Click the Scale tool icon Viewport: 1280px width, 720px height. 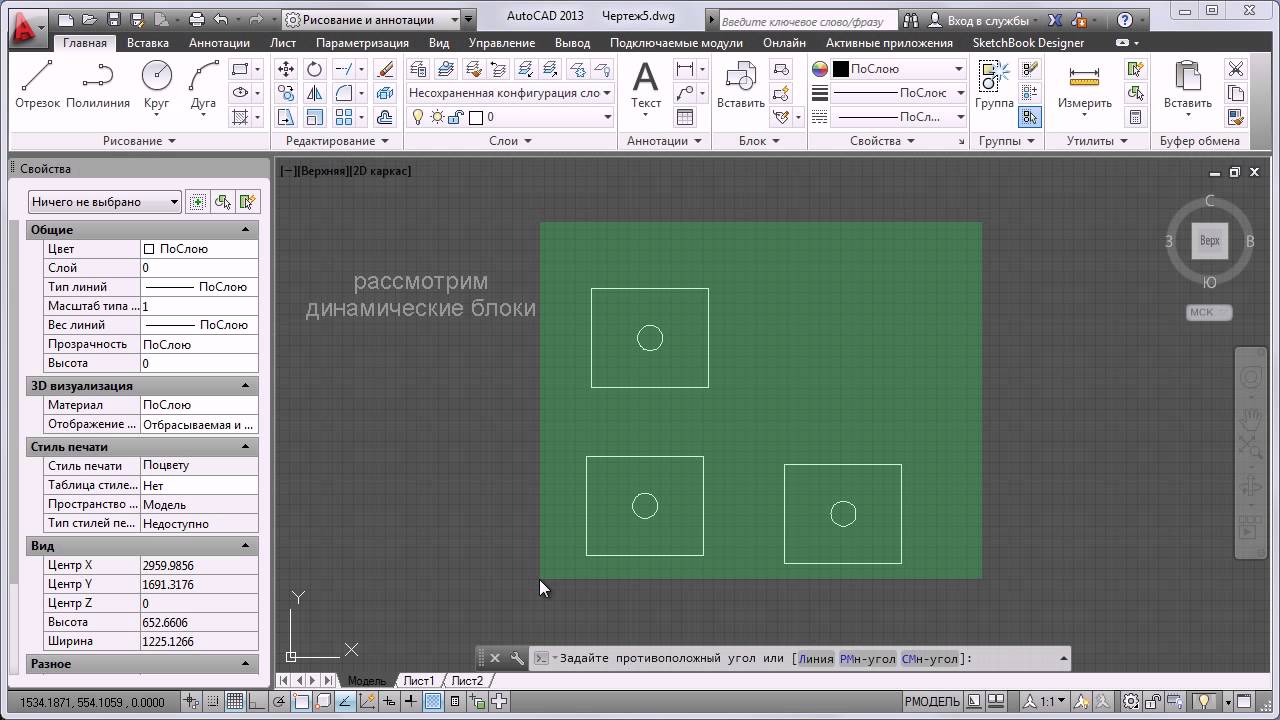click(x=314, y=117)
